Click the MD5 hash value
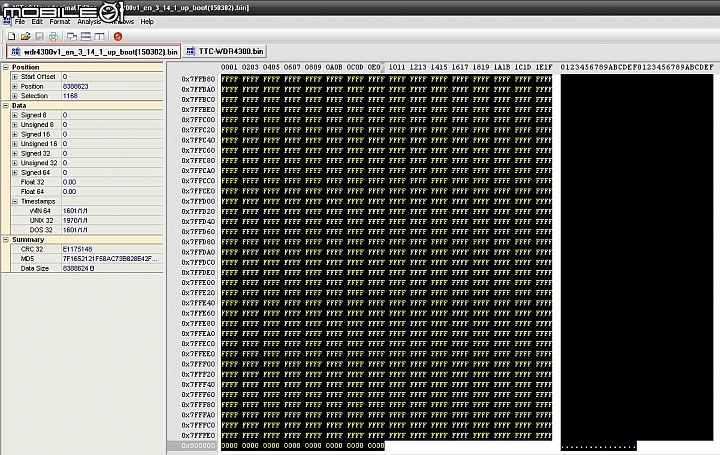Image resolution: width=720 pixels, height=455 pixels. (x=110, y=259)
